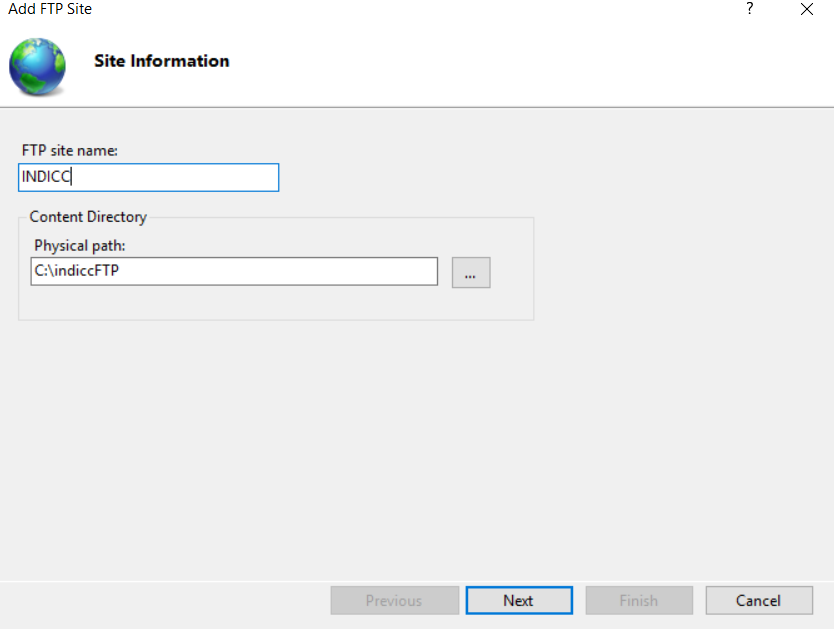Open help with the question mark button
The width and height of the screenshot is (834, 629).
pyautogui.click(x=749, y=9)
